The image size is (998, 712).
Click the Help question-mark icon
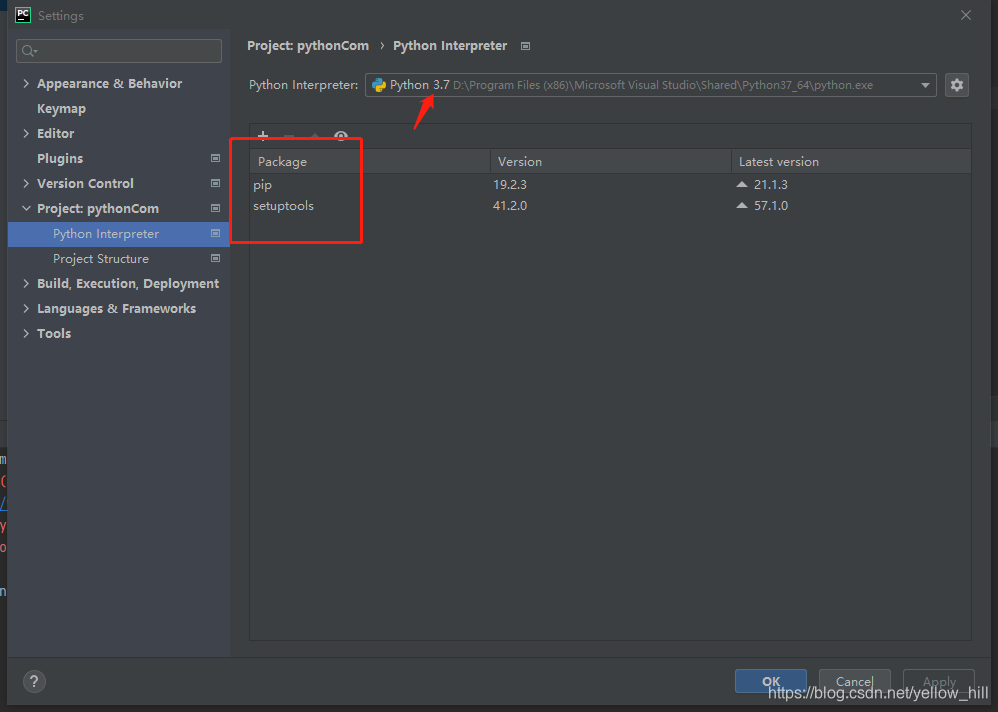33,681
